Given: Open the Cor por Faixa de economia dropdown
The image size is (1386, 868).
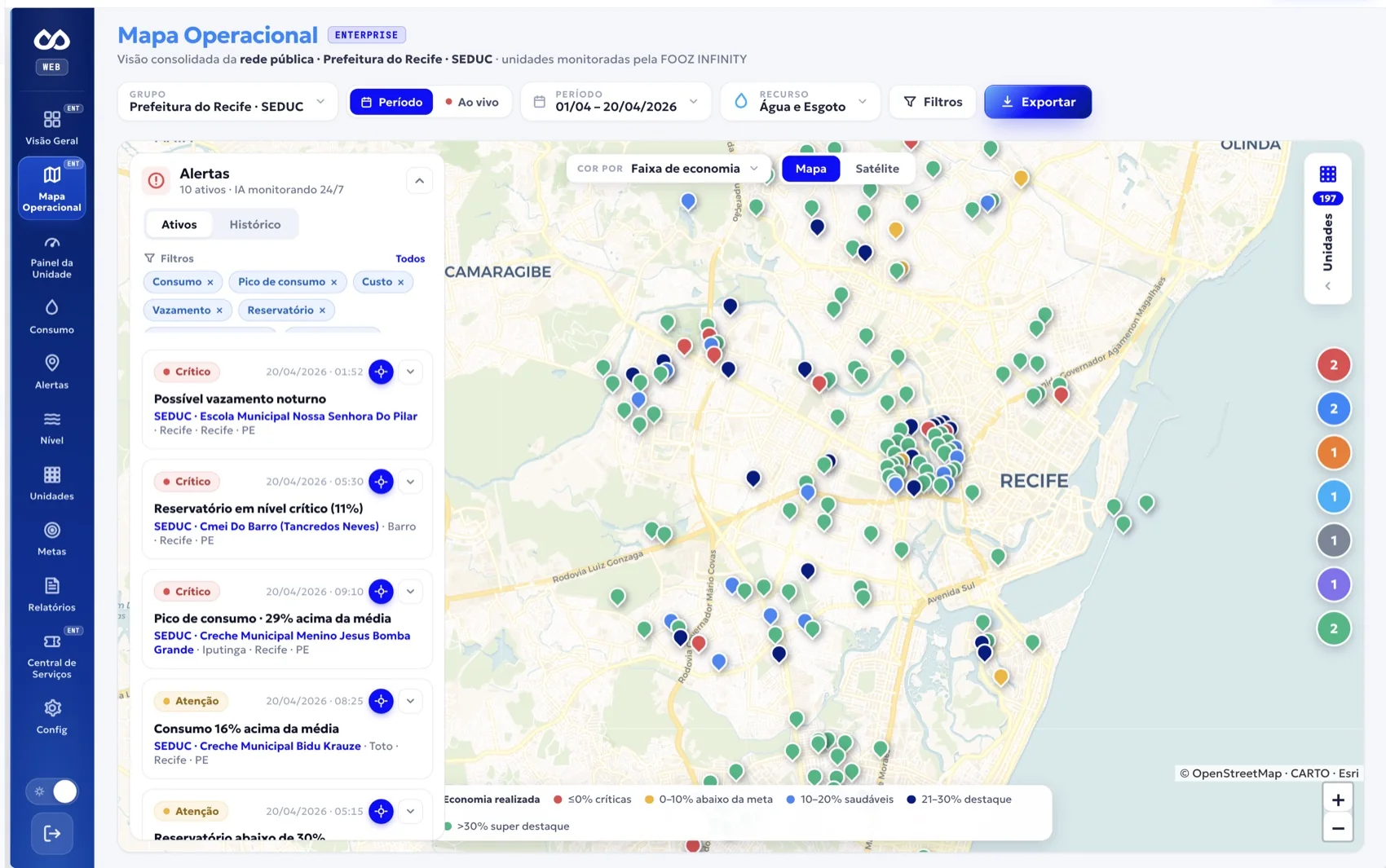Looking at the screenshot, I should point(669,169).
